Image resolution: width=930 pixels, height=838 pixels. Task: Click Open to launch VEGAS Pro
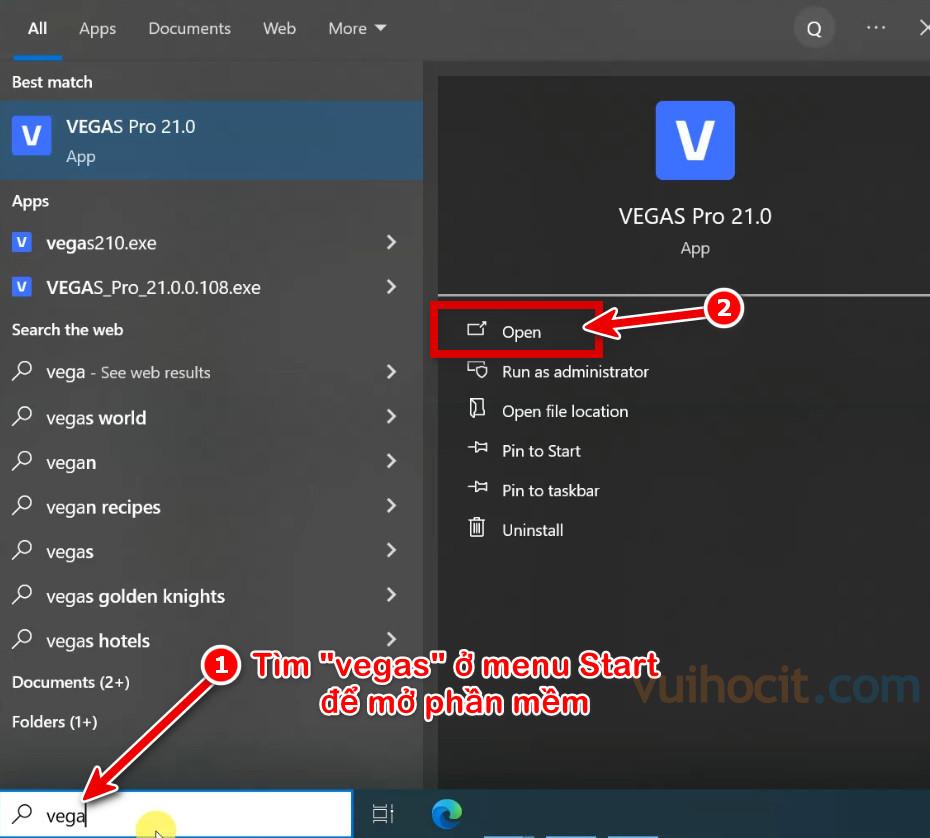pos(520,332)
